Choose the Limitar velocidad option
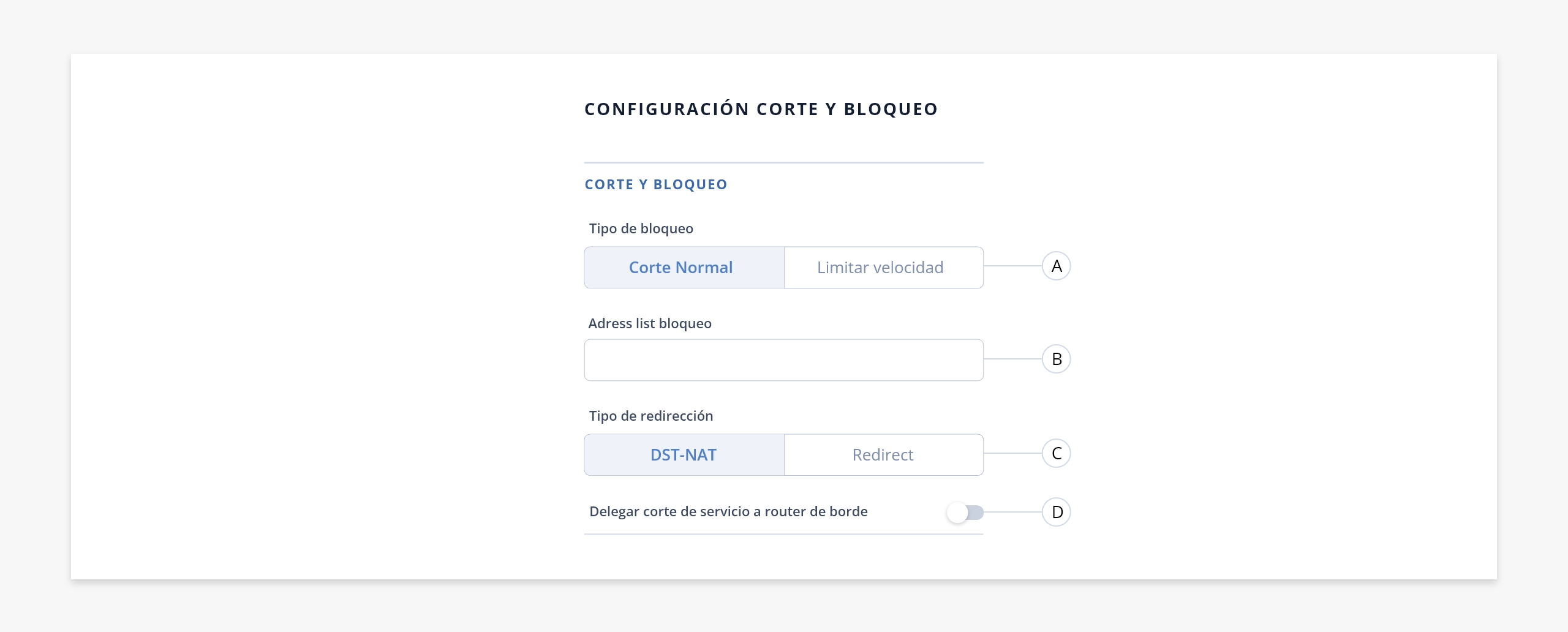Screen dimensions: 1568x632 [x=884, y=268]
